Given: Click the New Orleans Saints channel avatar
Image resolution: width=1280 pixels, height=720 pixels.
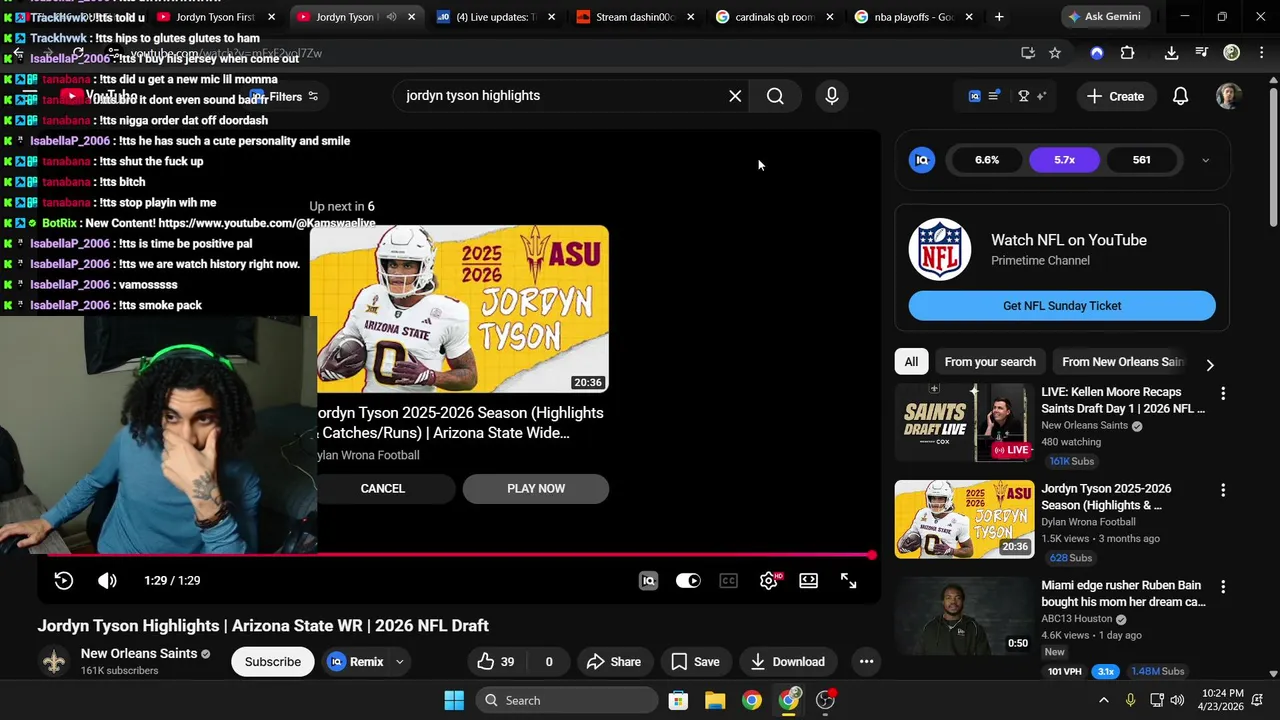Looking at the screenshot, I should 54,661.
